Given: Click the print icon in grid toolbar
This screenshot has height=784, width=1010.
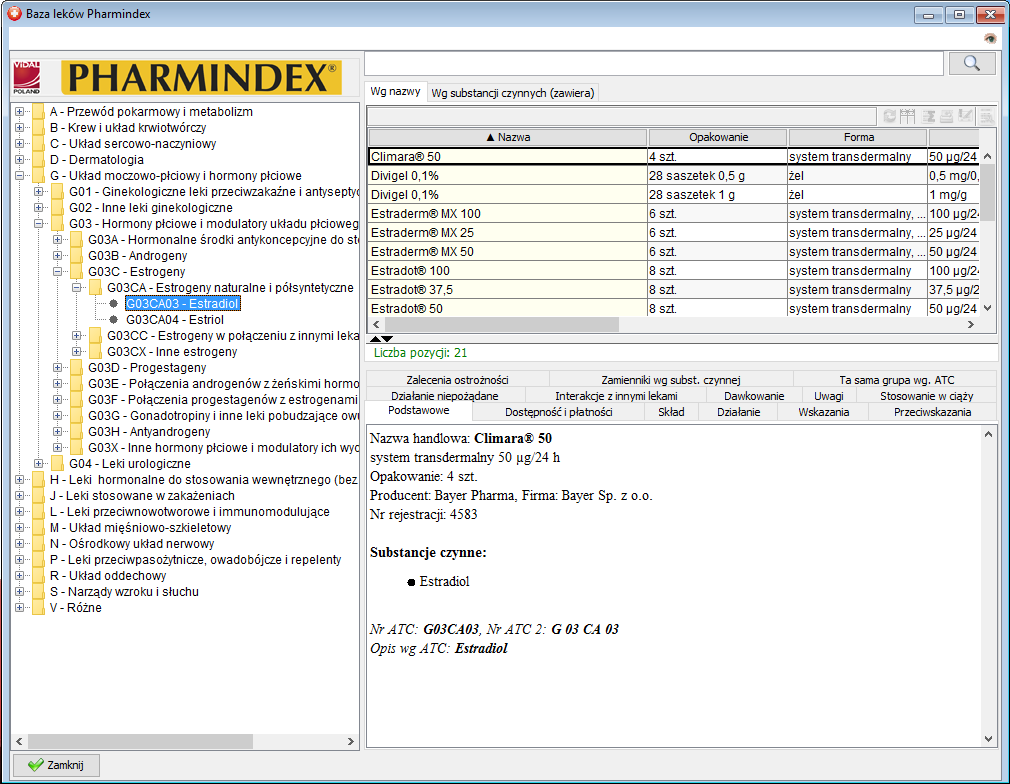Looking at the screenshot, I should coord(946,116).
